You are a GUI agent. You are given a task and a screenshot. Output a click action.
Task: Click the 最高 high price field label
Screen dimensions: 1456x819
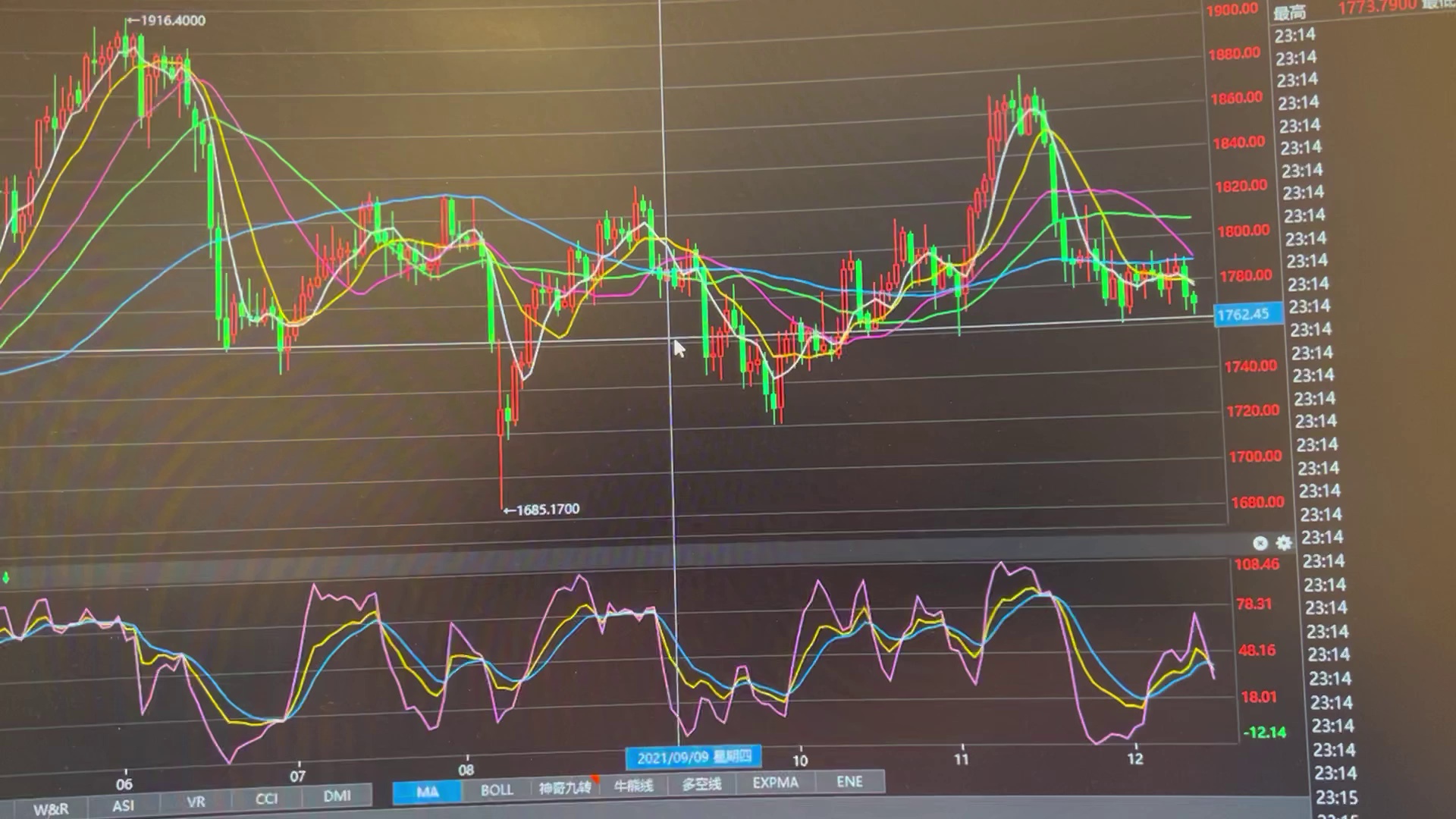pyautogui.click(x=1289, y=13)
